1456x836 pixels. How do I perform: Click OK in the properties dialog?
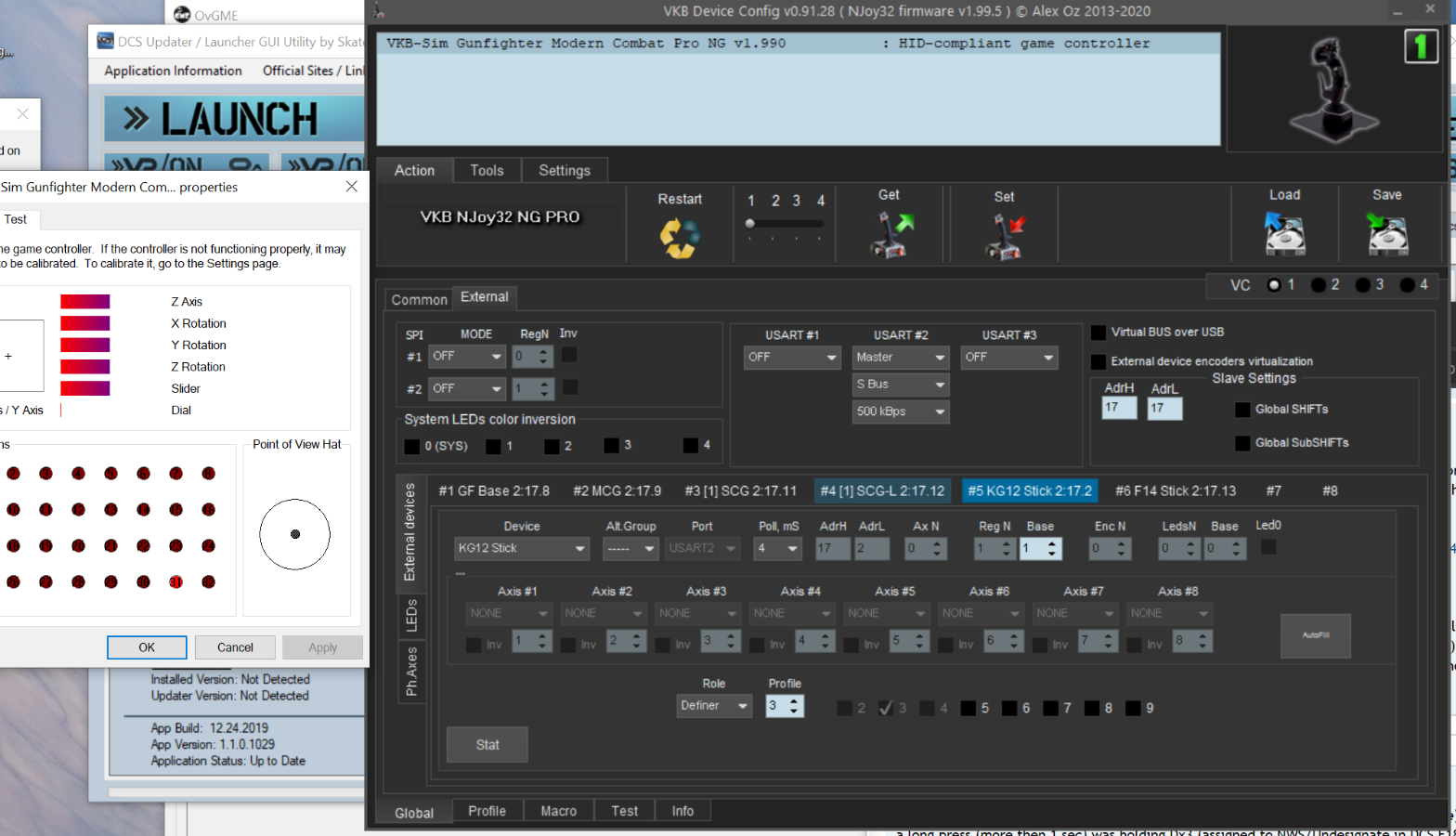(x=147, y=647)
